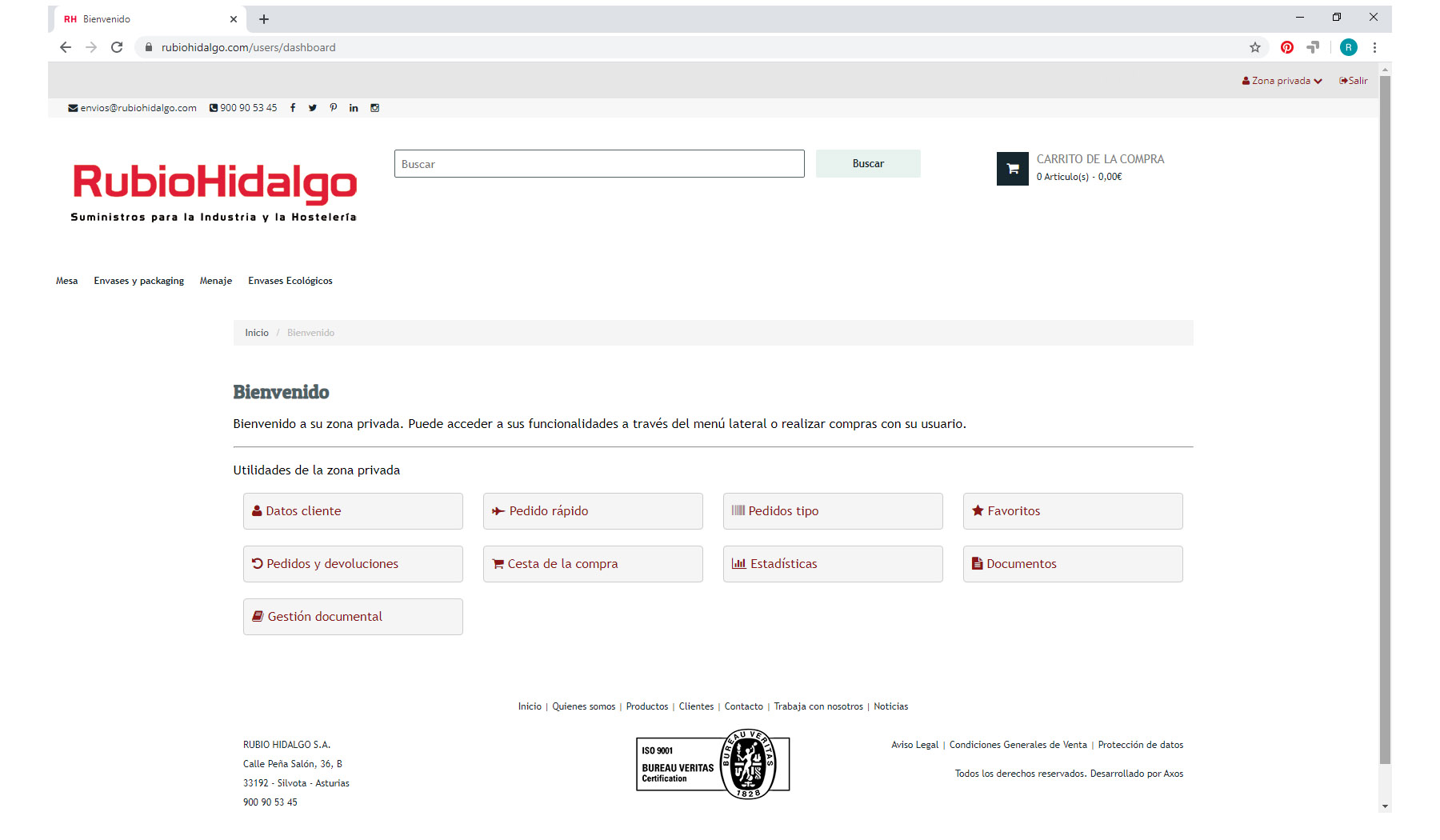Open the Aviso Legal link

coord(915,745)
